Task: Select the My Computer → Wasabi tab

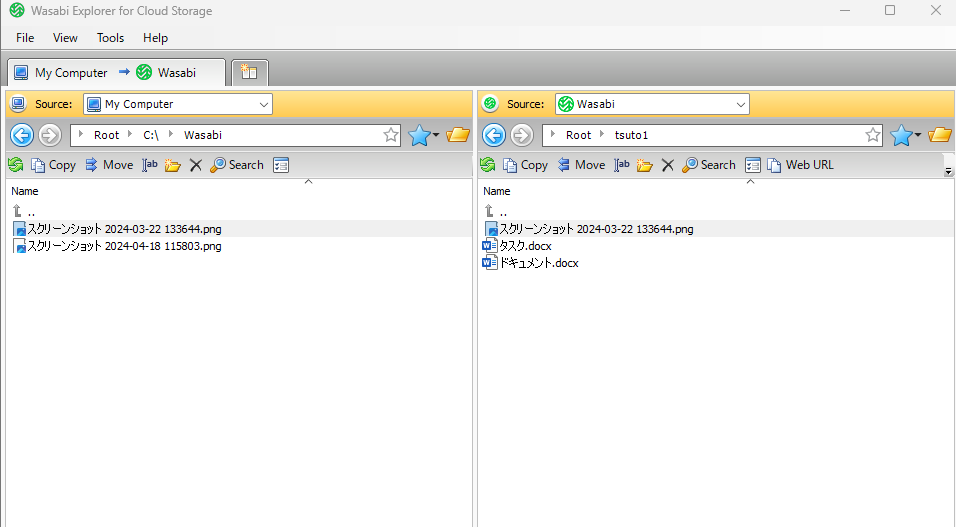Action: (x=116, y=73)
